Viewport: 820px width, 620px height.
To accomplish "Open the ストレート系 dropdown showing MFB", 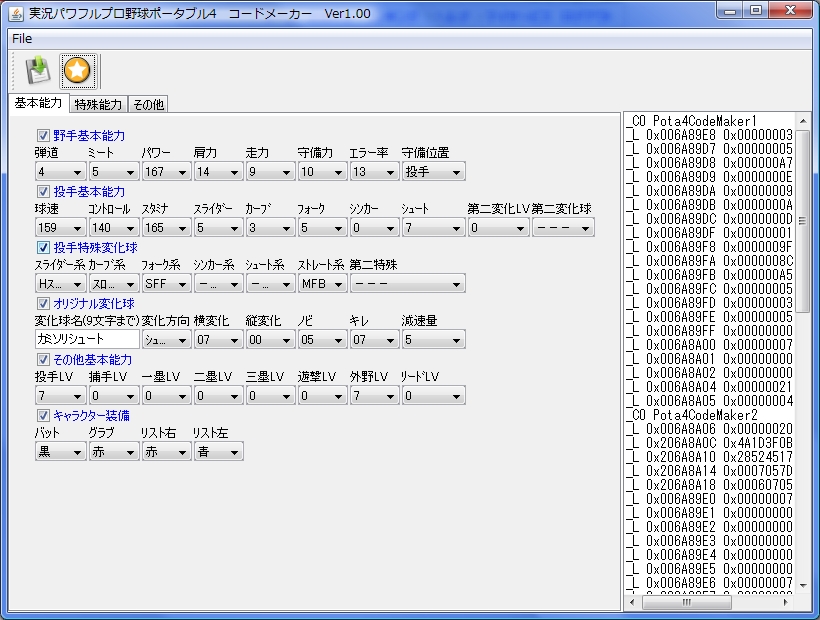I will click(322, 283).
